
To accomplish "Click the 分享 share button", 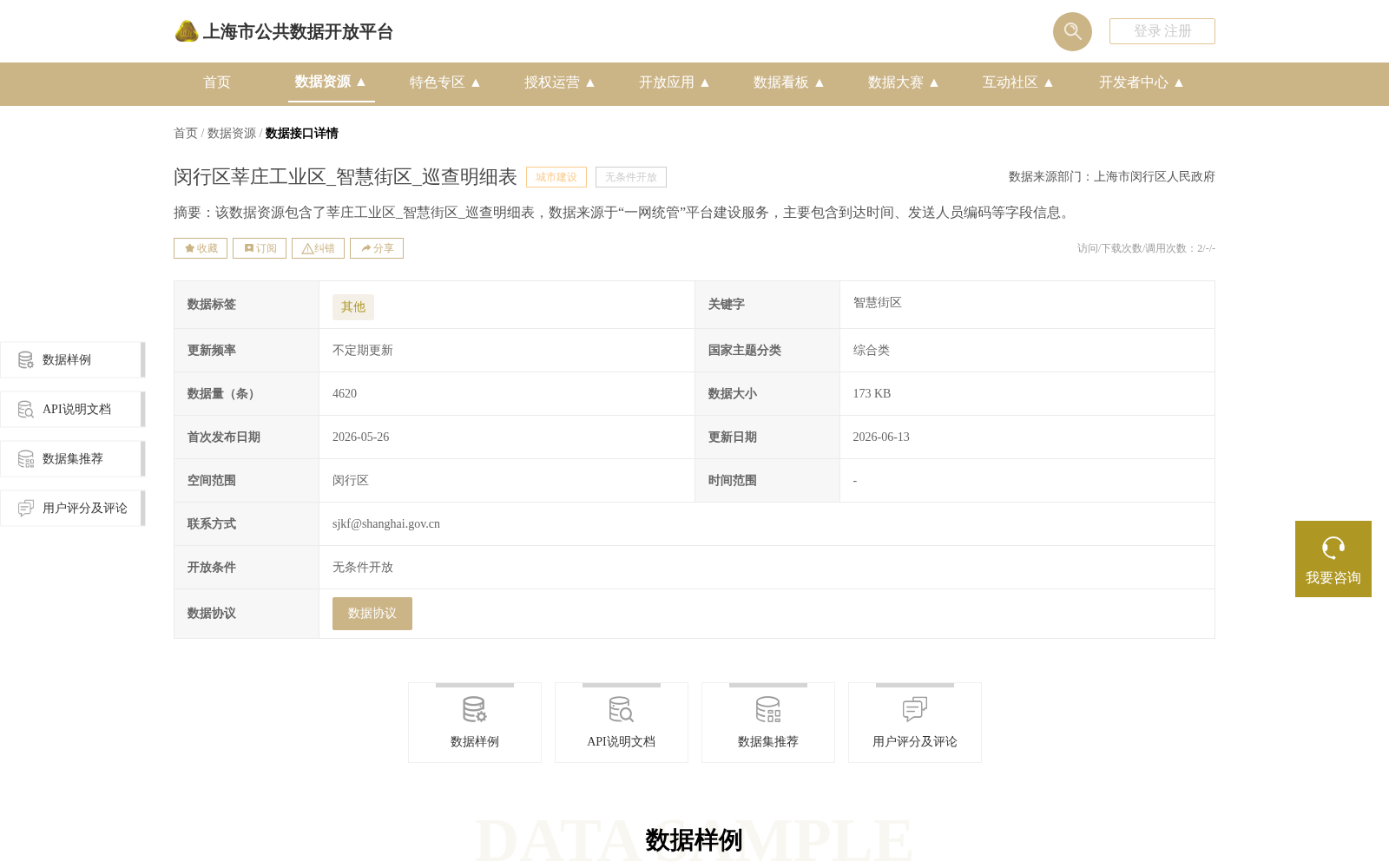I will coord(377,248).
